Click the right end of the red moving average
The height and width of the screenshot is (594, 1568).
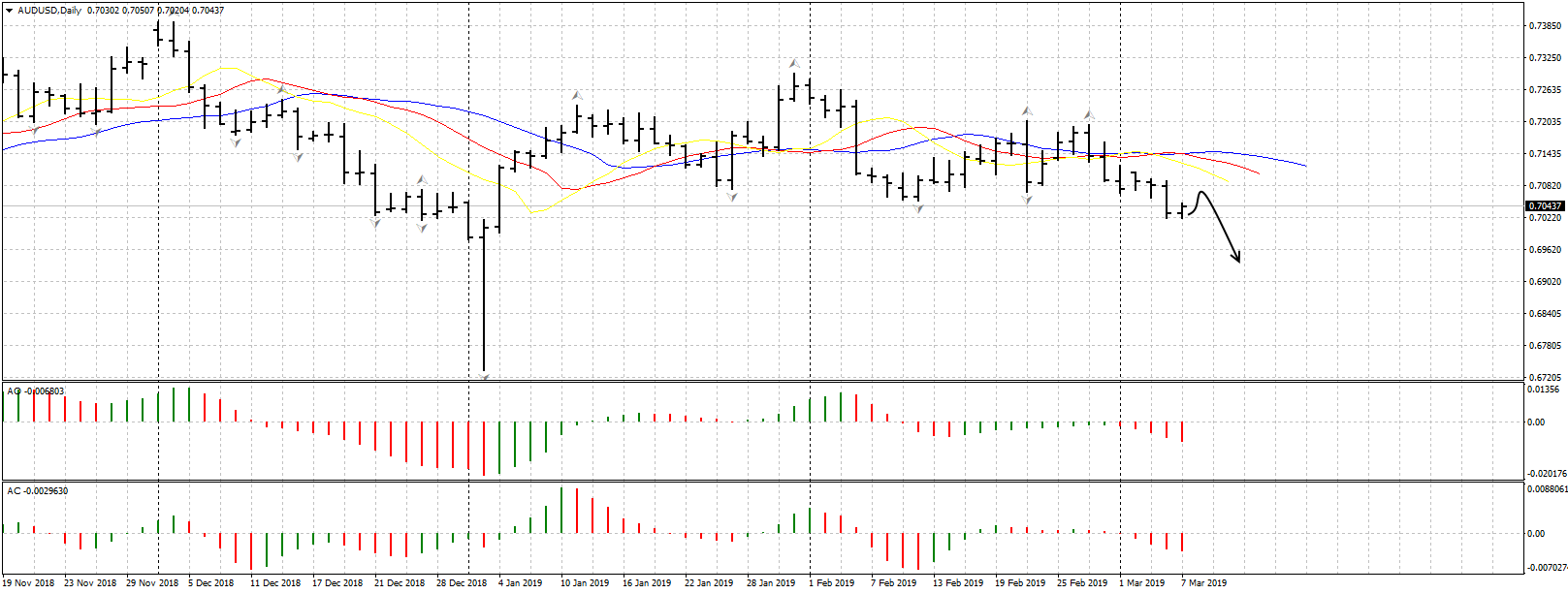[x=1258, y=173]
